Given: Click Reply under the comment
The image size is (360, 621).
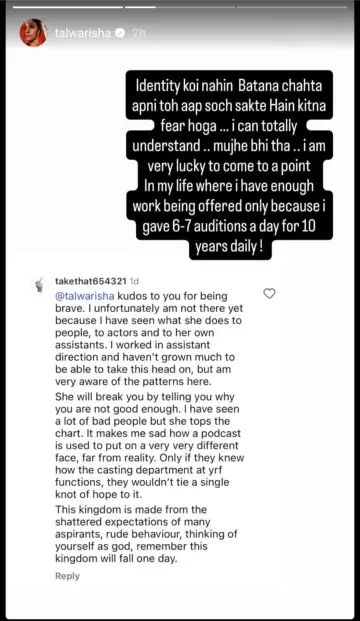Looking at the screenshot, I should click(x=67, y=576).
